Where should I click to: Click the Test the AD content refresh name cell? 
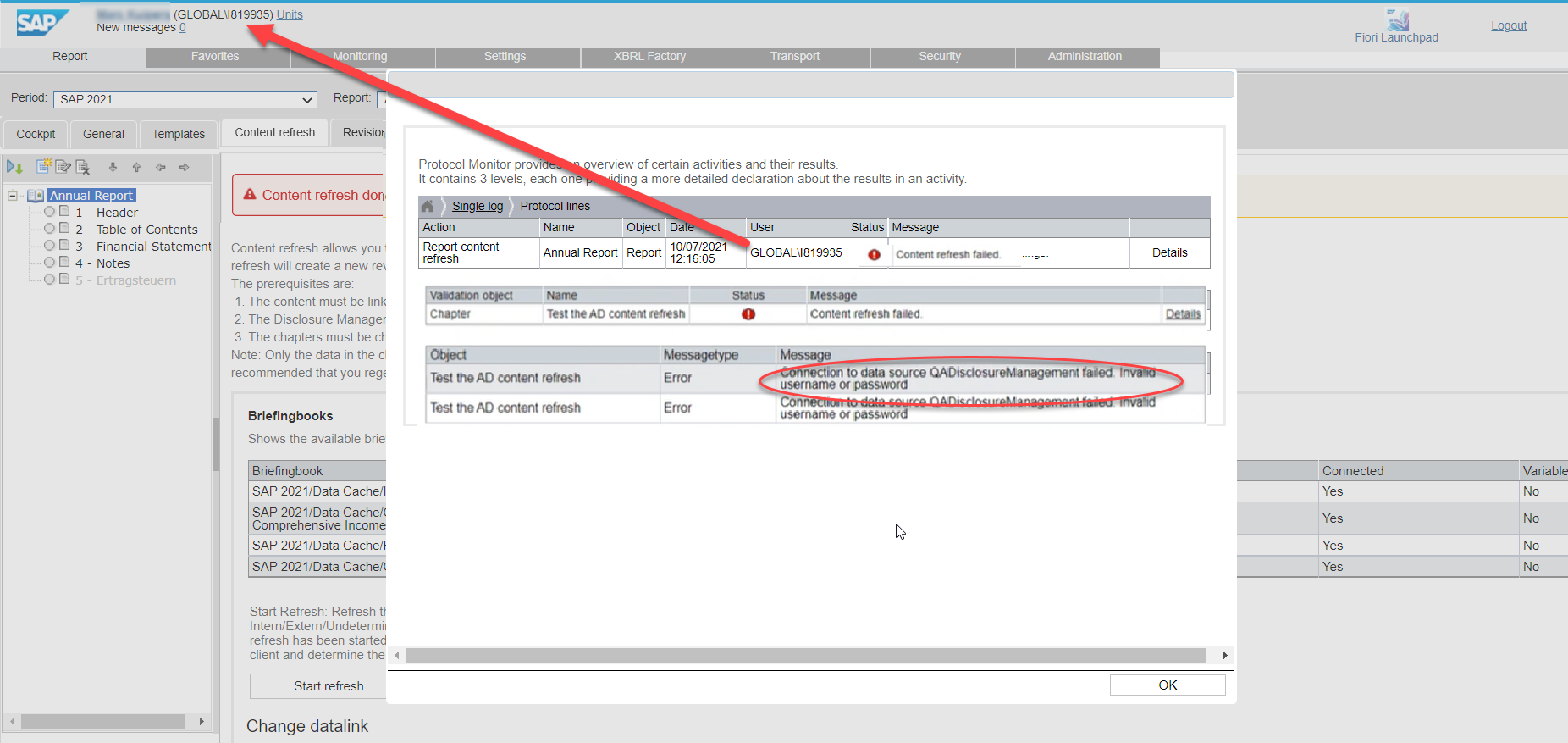(616, 314)
